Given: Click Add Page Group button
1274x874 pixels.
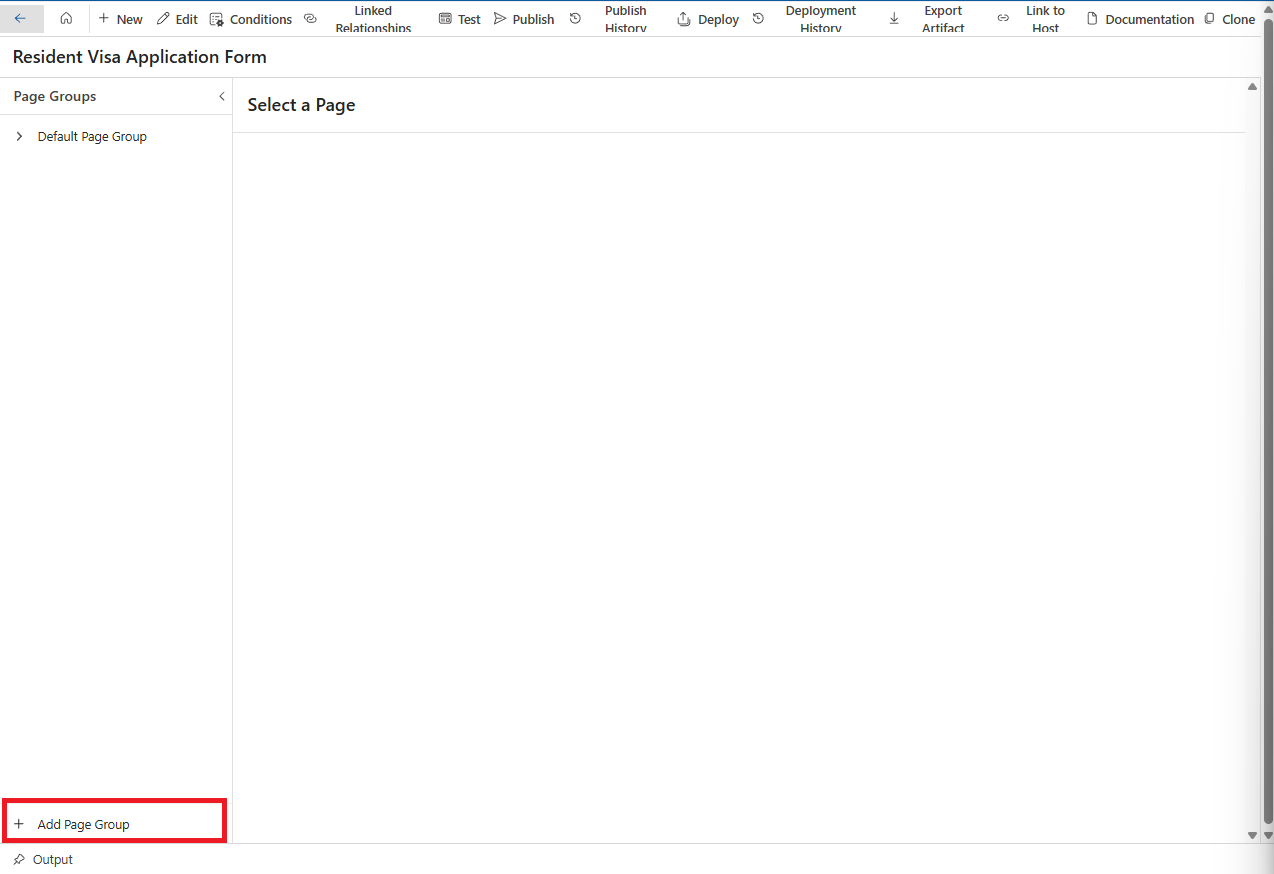Looking at the screenshot, I should [x=83, y=824].
